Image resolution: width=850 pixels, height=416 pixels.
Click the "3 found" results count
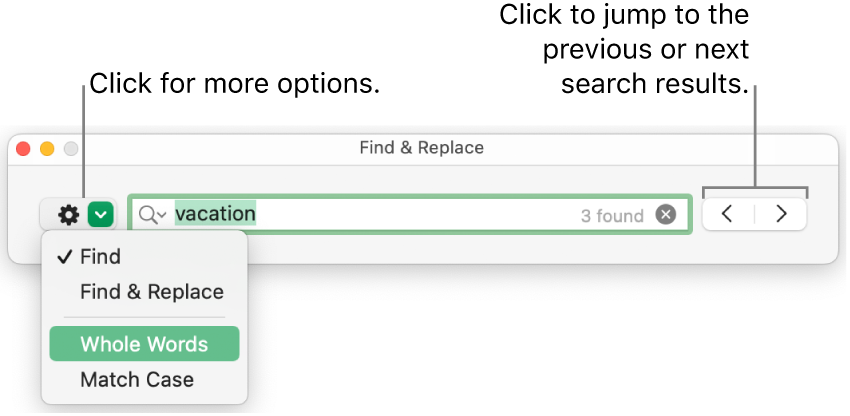coord(611,215)
